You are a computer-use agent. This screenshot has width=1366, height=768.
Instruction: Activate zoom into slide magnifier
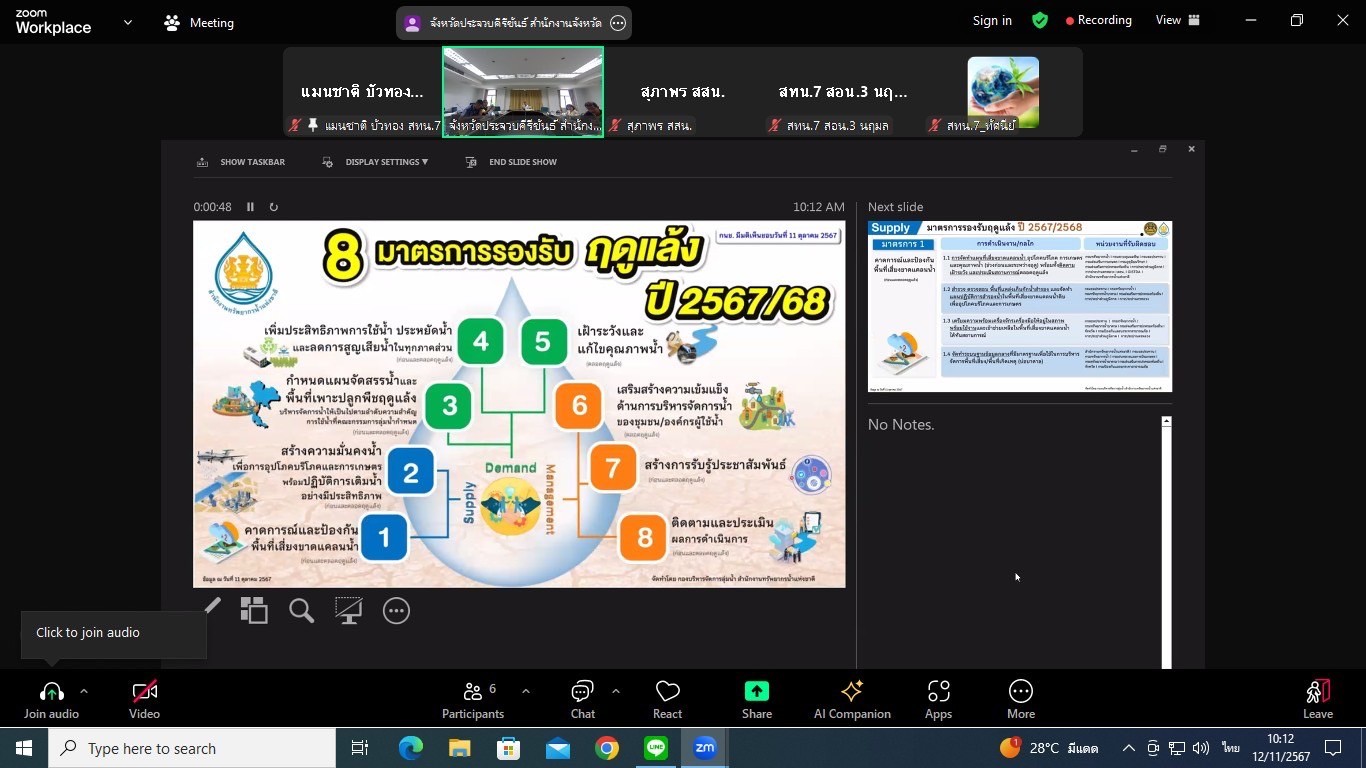click(301, 610)
